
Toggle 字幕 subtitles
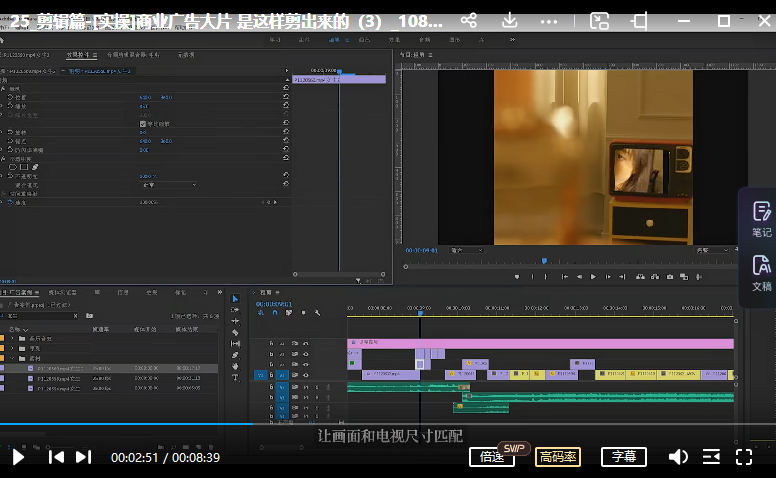623,457
